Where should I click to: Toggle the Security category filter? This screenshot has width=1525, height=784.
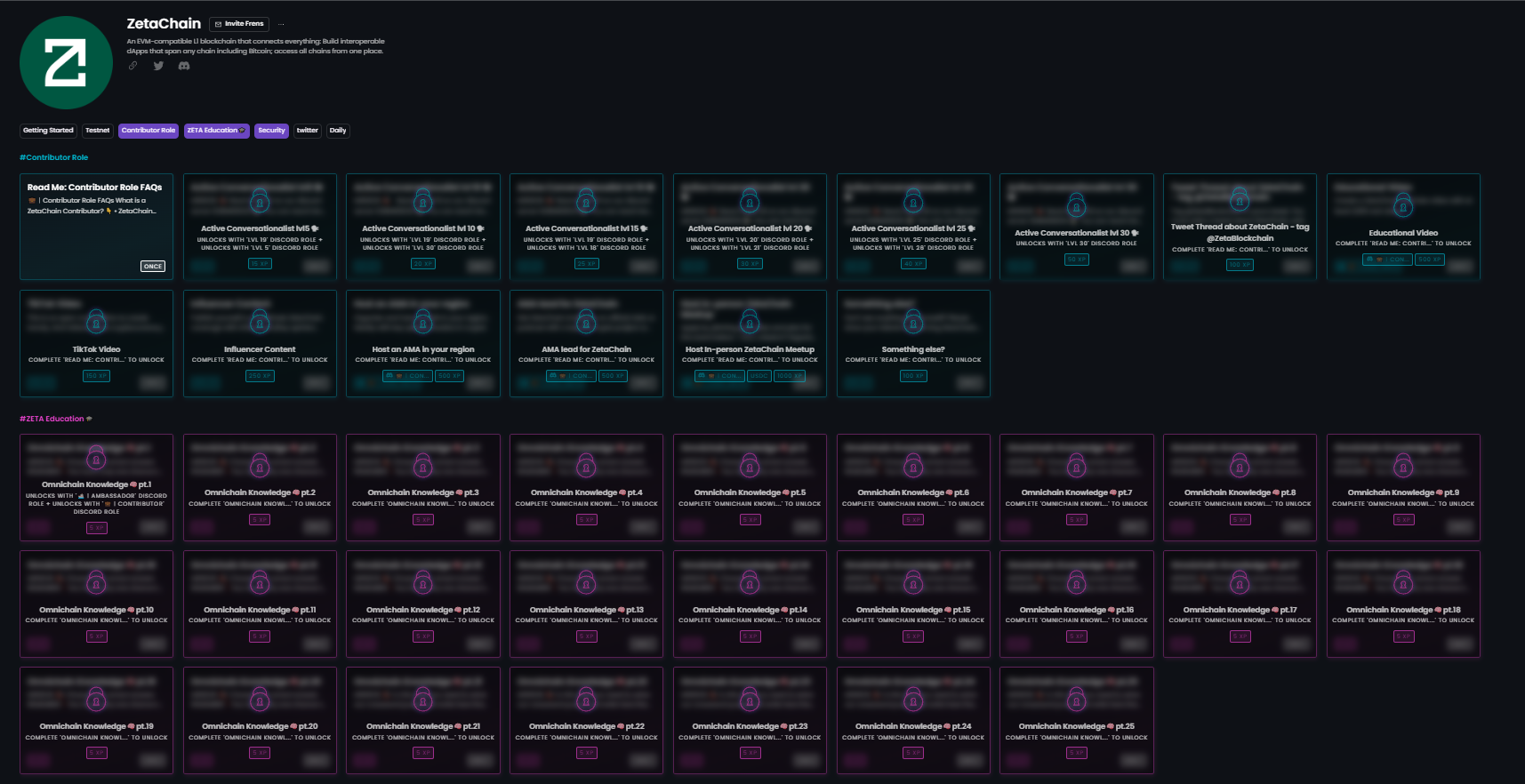(x=271, y=131)
